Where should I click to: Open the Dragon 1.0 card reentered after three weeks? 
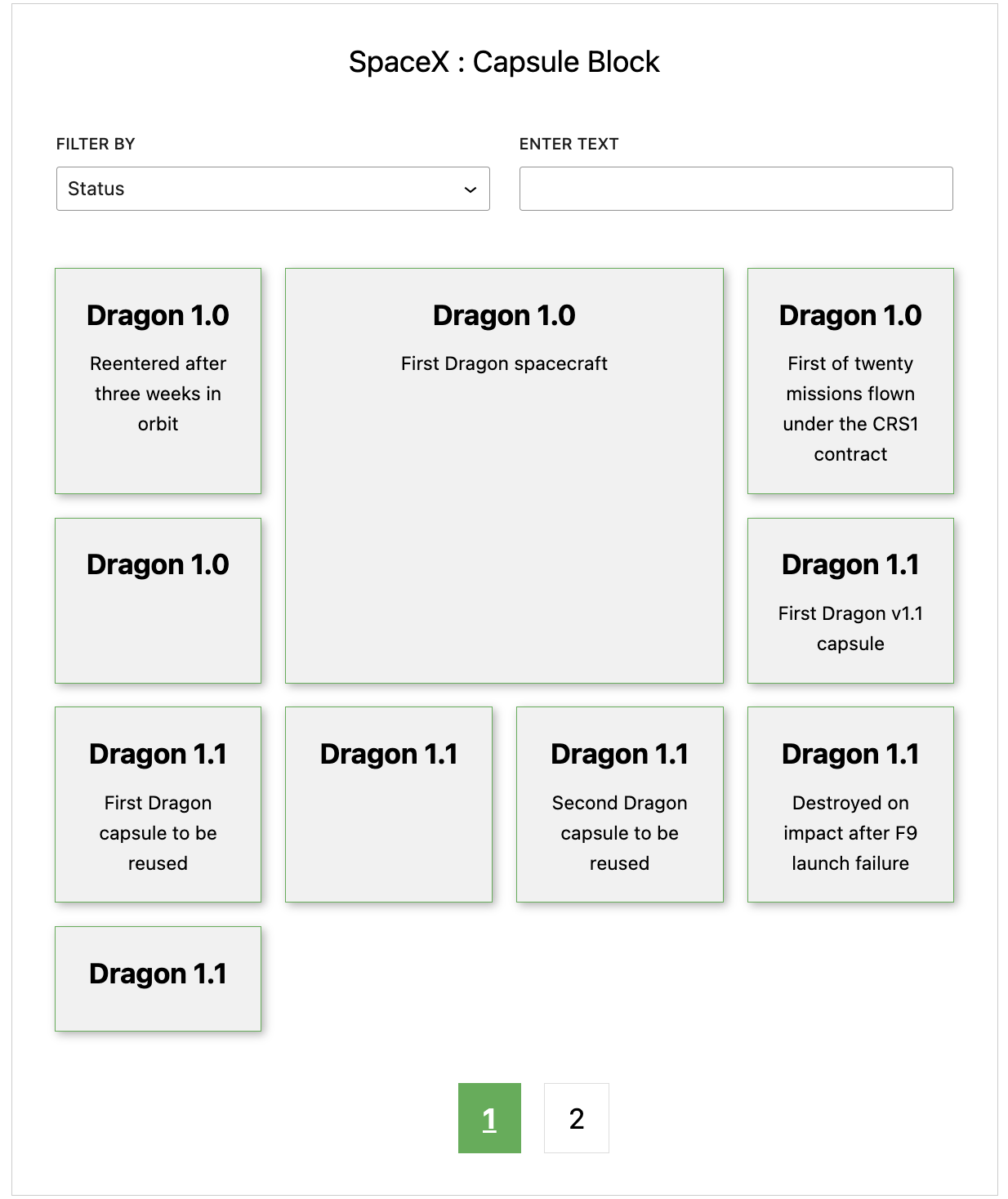coord(158,381)
